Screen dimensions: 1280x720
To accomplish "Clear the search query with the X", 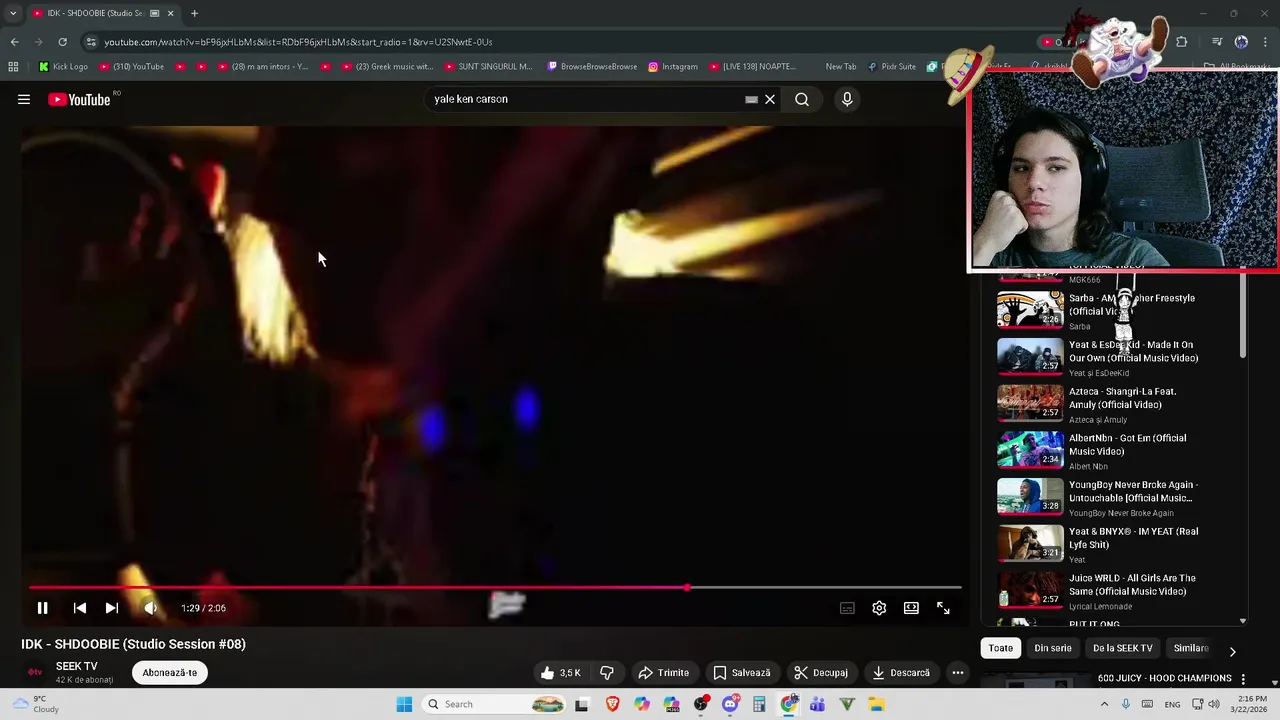I will tap(770, 99).
